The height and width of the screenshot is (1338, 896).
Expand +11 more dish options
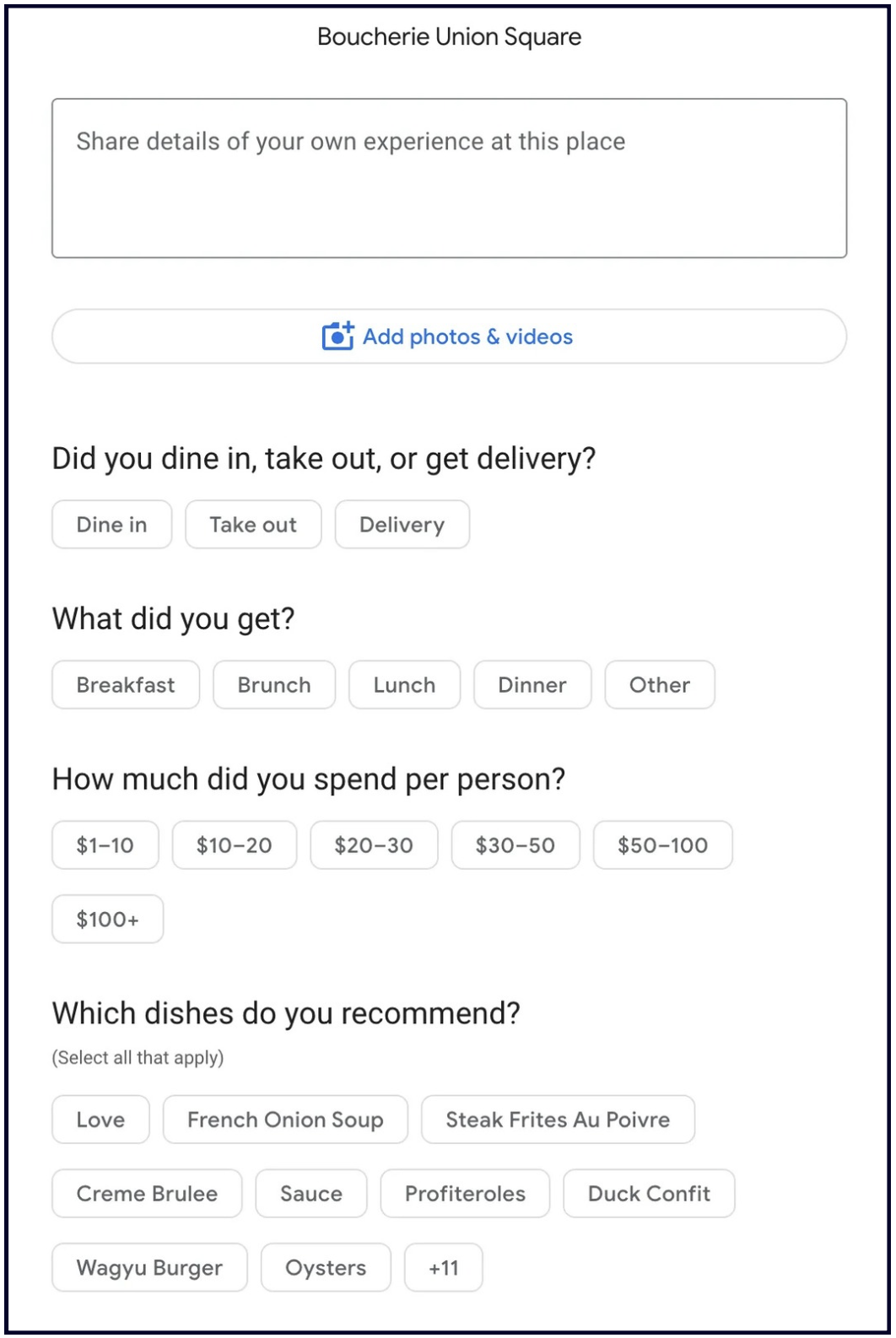click(x=444, y=1268)
